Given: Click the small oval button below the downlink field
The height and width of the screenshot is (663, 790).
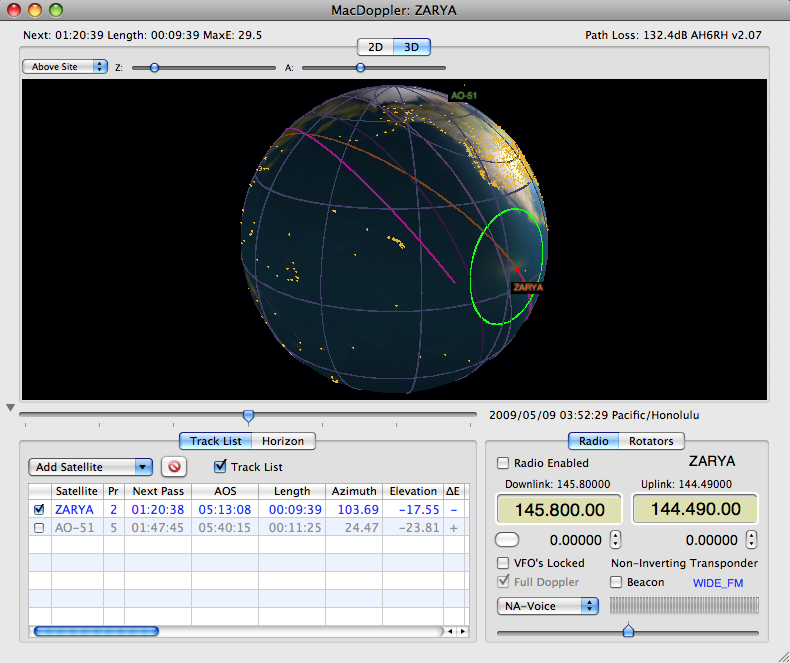Looking at the screenshot, I should 507,540.
